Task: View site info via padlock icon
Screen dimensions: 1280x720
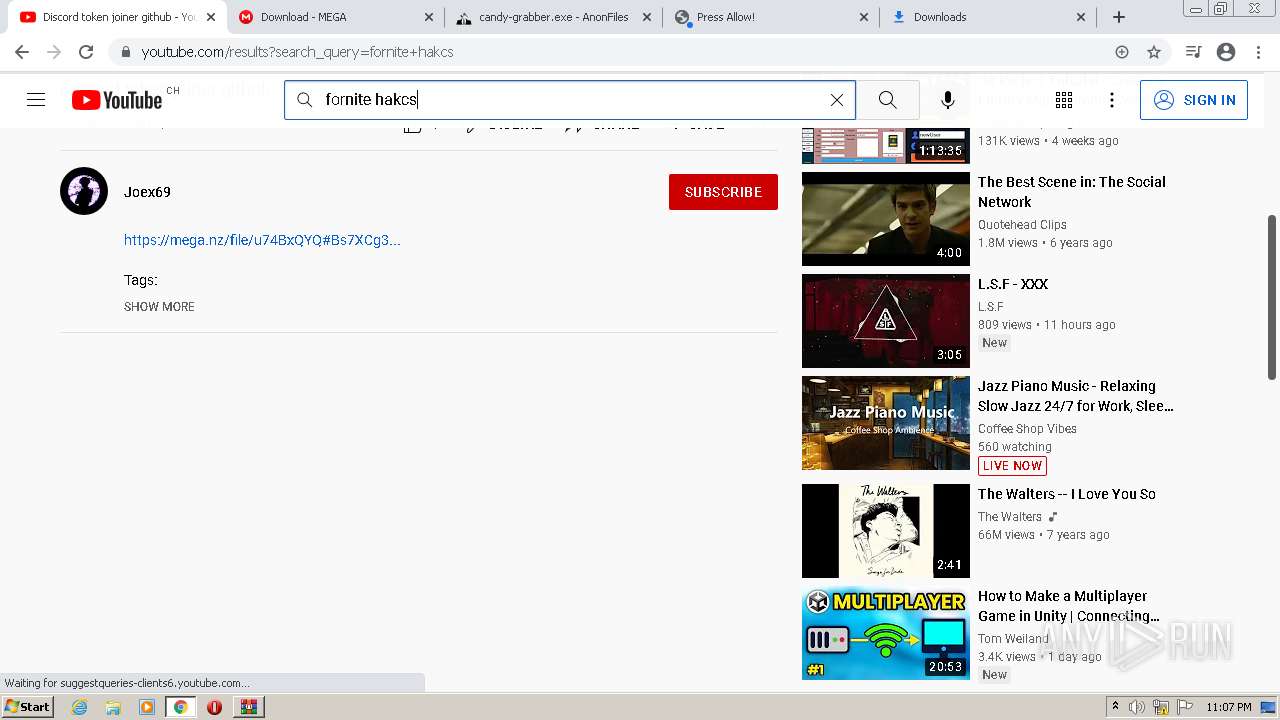Action: tap(125, 52)
